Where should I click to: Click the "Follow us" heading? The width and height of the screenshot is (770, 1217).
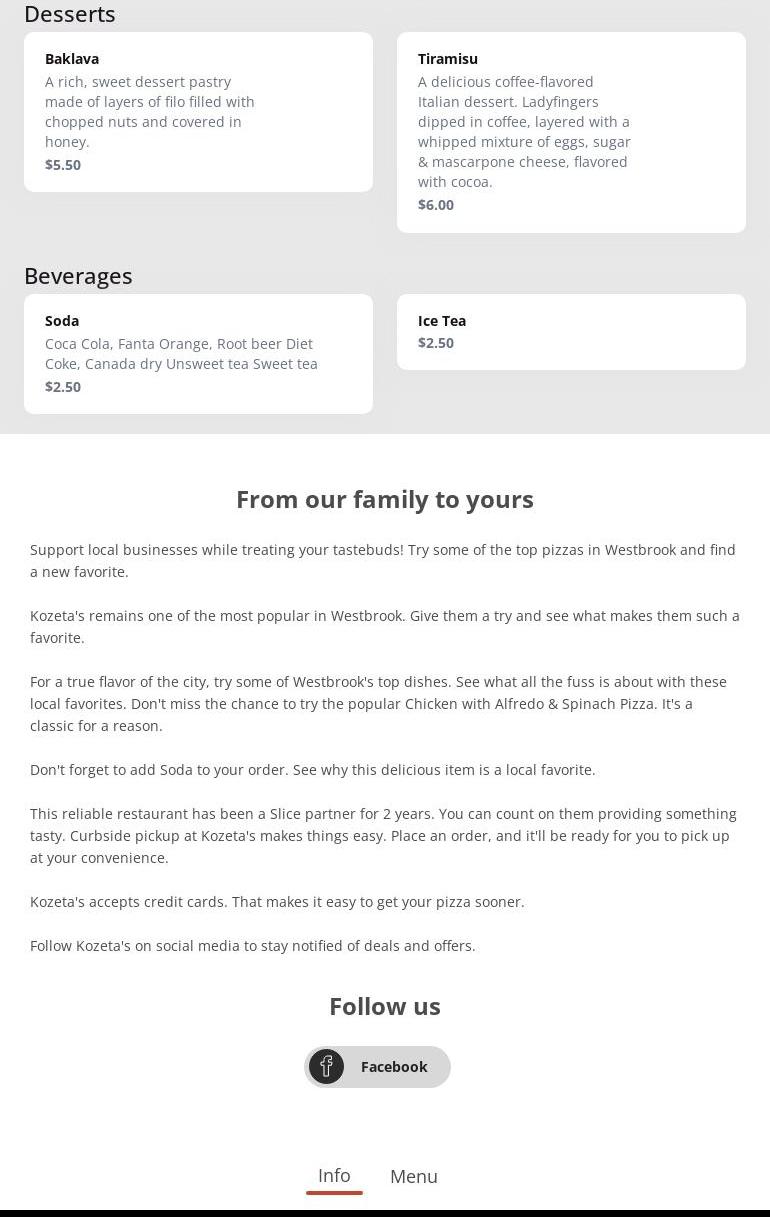point(385,1006)
